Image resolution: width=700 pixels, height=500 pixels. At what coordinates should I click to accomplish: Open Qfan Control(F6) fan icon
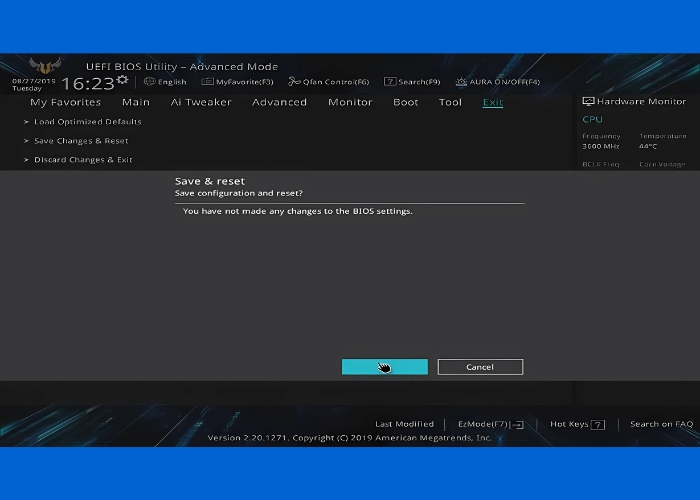point(294,82)
